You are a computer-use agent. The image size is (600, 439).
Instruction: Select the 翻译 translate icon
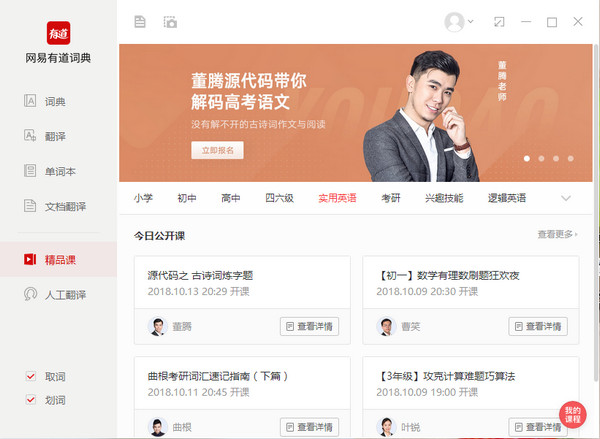point(30,136)
